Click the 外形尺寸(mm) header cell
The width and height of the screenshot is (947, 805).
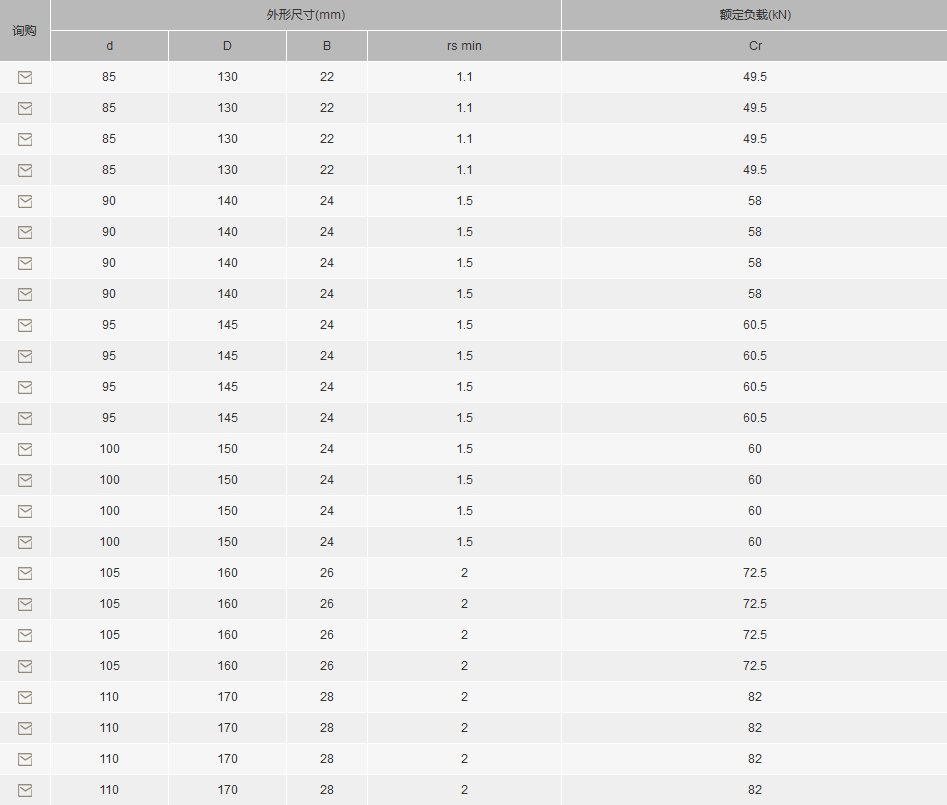coord(306,14)
